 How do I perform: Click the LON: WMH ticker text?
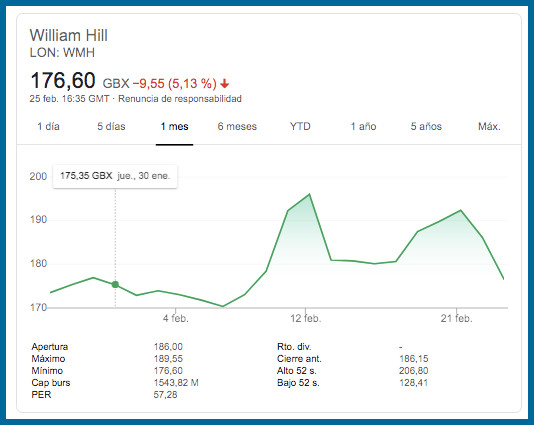point(62,53)
